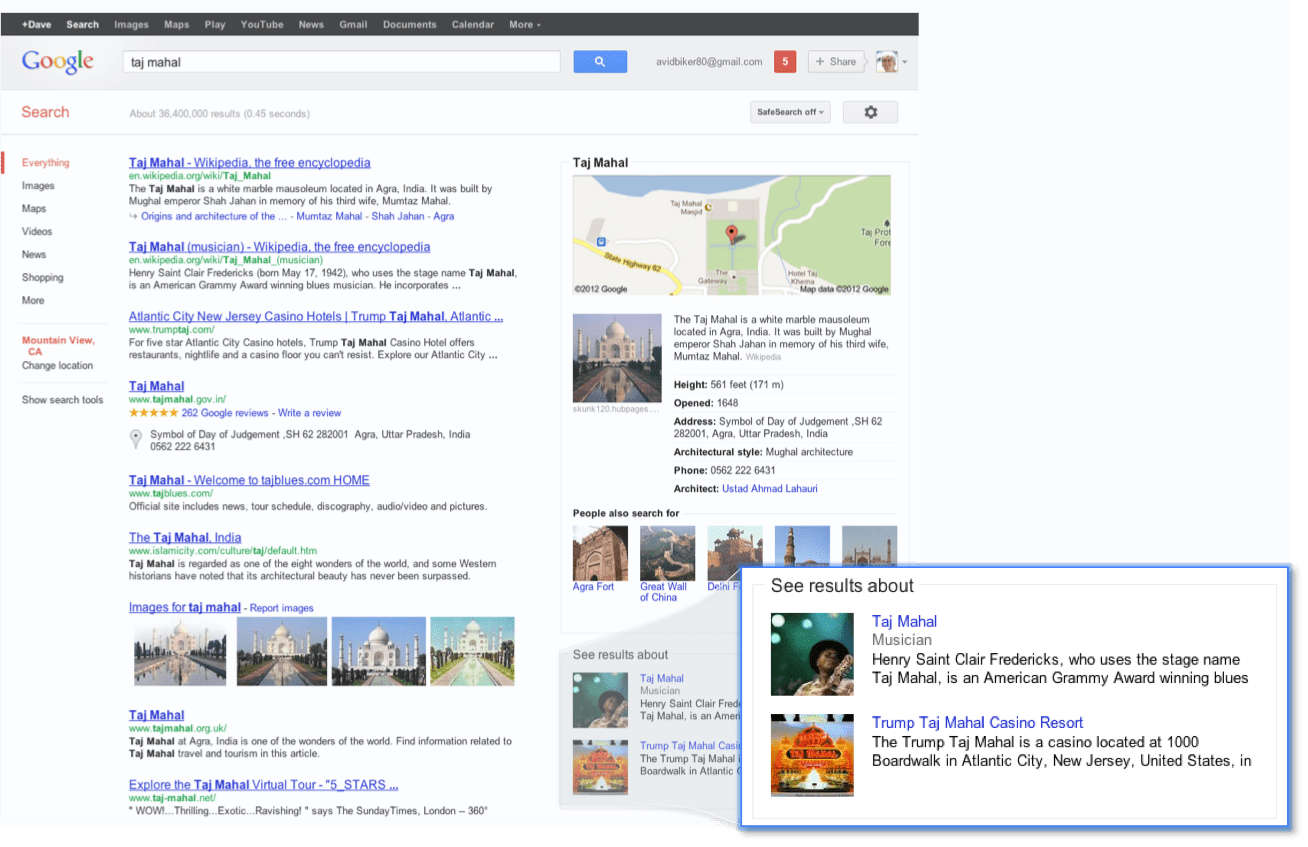Click in the taj mahal search field

pyautogui.click(x=340, y=62)
